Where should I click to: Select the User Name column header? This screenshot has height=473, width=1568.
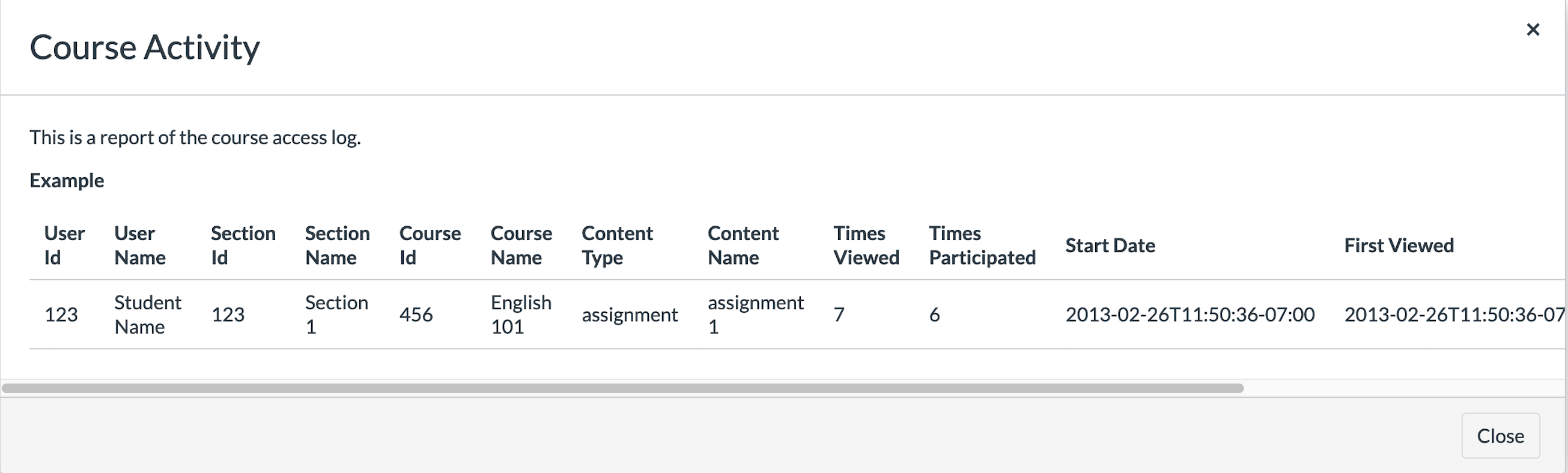pos(139,245)
